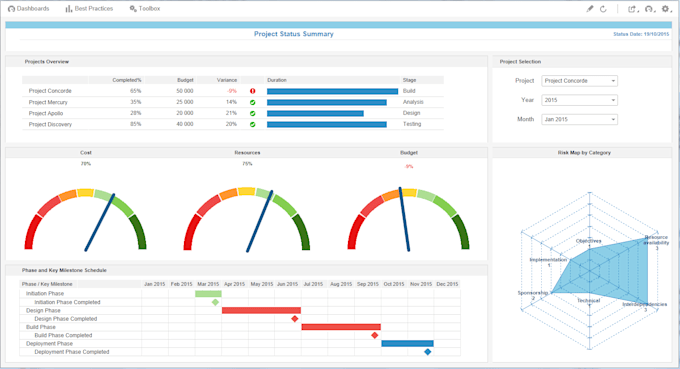The width and height of the screenshot is (680, 369).
Task: Click the Initiation Phase Completed diamond milestone
Action: click(216, 302)
